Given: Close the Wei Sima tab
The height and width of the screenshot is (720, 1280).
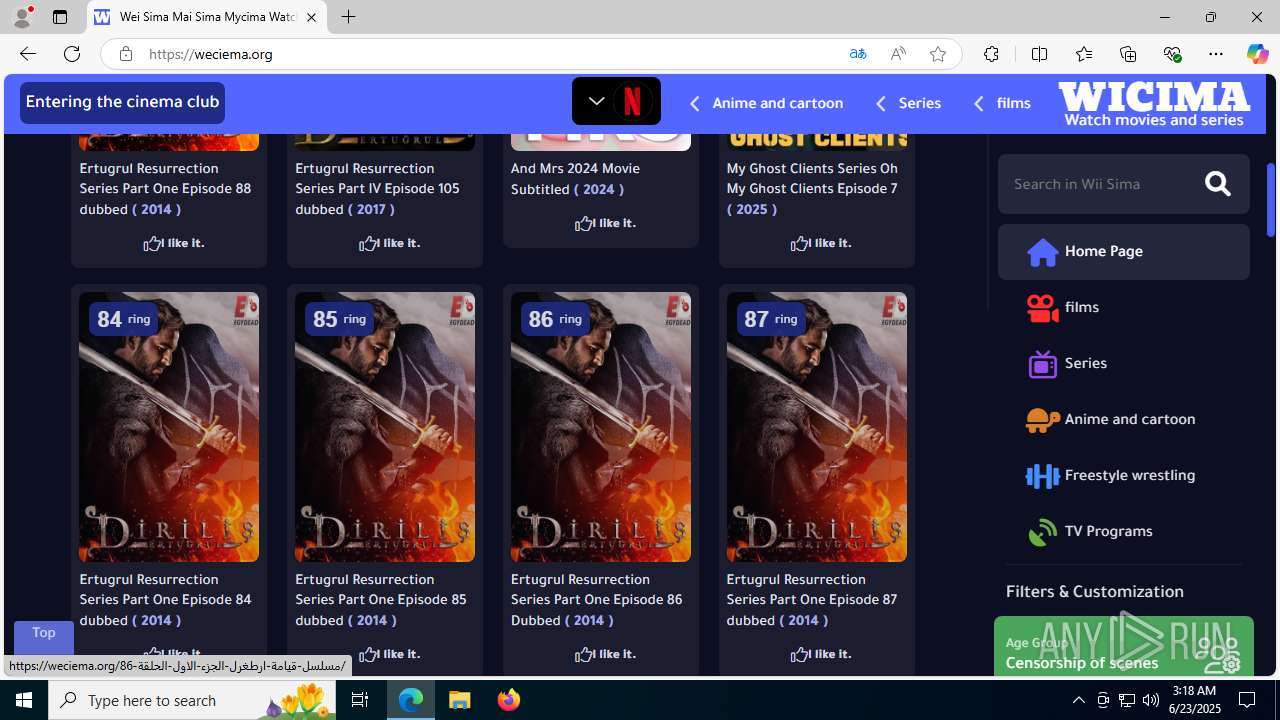Looking at the screenshot, I should (311, 17).
